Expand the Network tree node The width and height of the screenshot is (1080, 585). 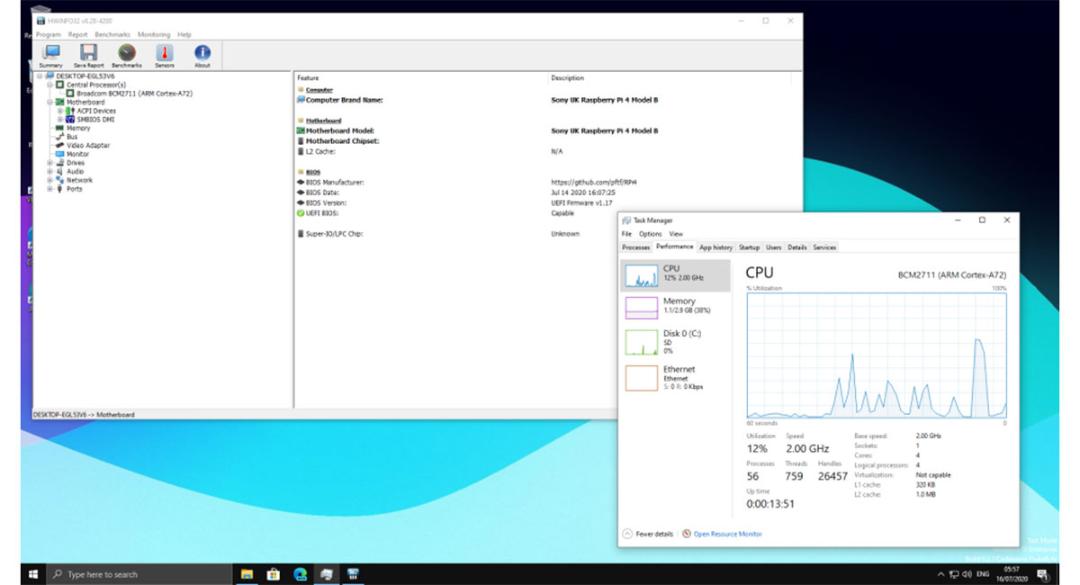50,181
